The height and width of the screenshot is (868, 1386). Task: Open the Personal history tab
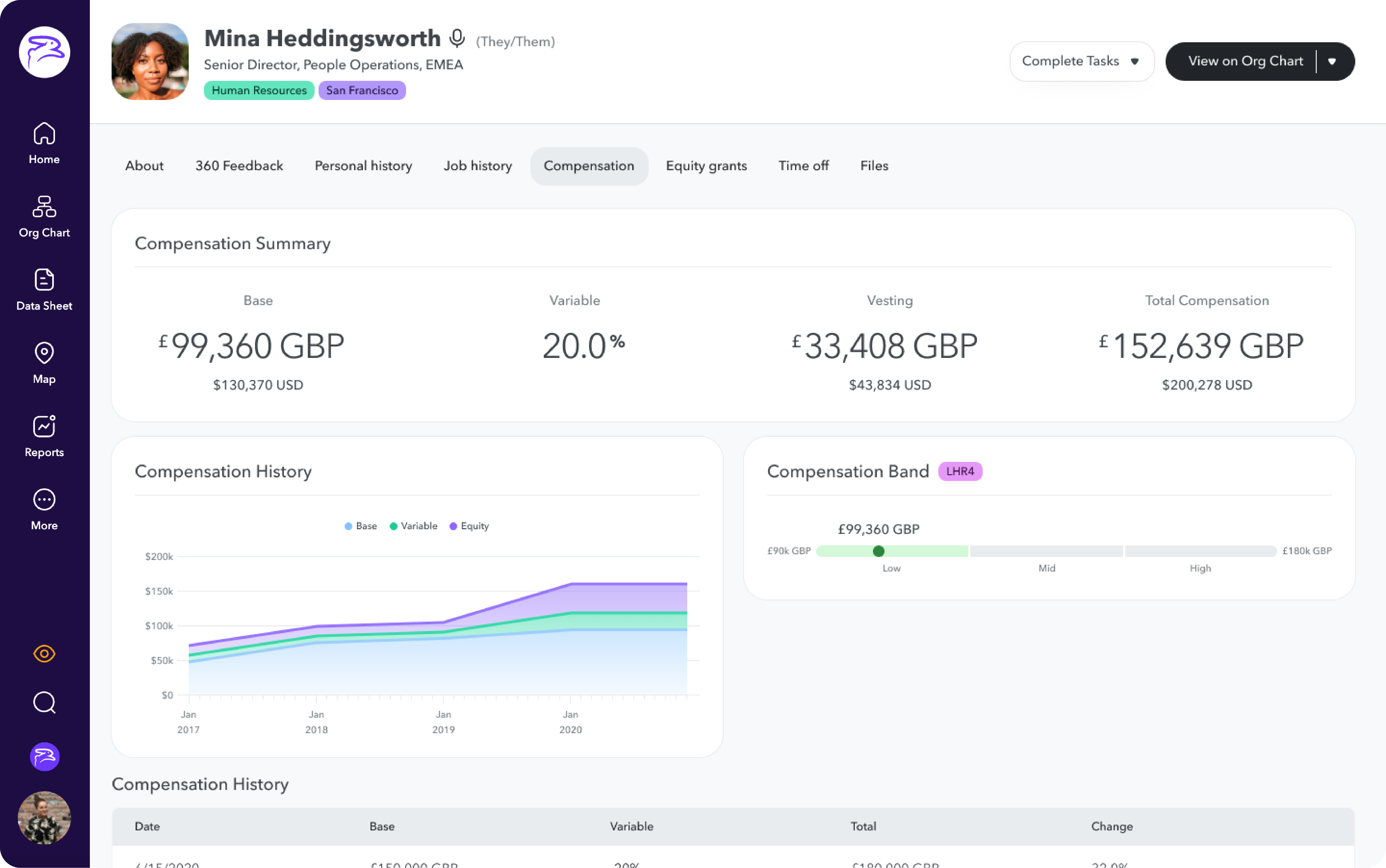[x=363, y=166]
